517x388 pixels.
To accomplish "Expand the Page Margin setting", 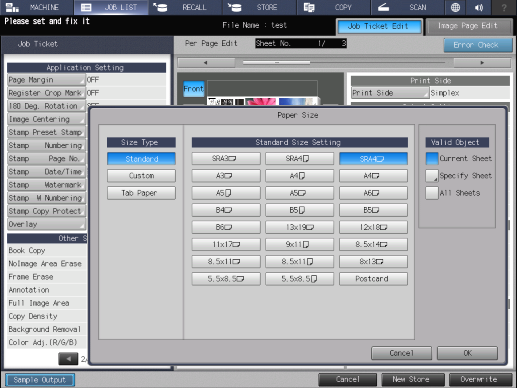I will click(x=46, y=80).
